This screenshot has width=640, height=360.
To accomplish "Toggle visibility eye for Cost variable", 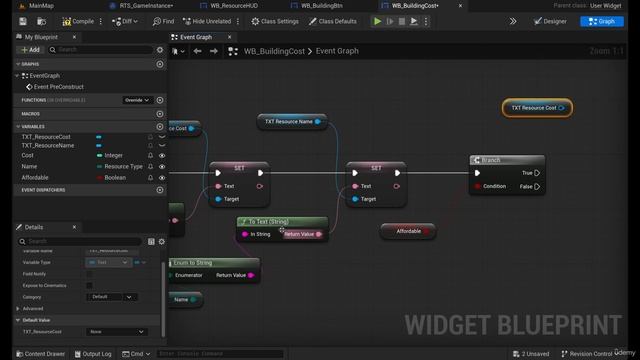I will point(162,156).
